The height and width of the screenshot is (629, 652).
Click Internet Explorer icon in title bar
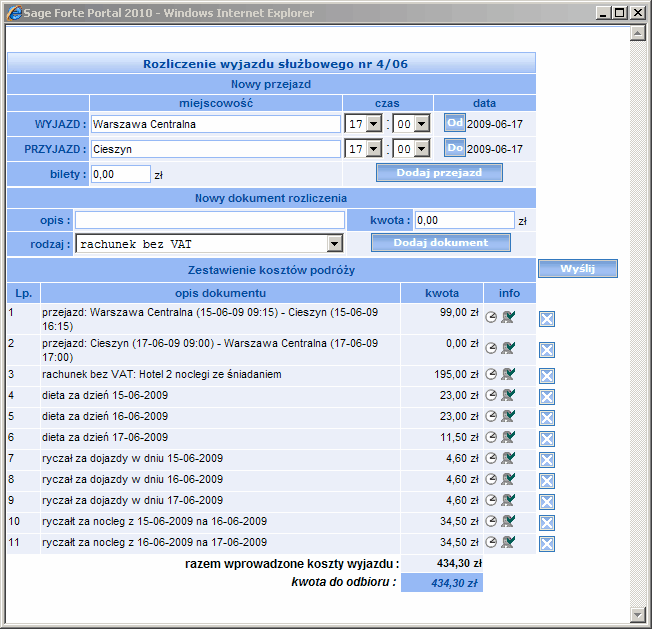point(14,13)
